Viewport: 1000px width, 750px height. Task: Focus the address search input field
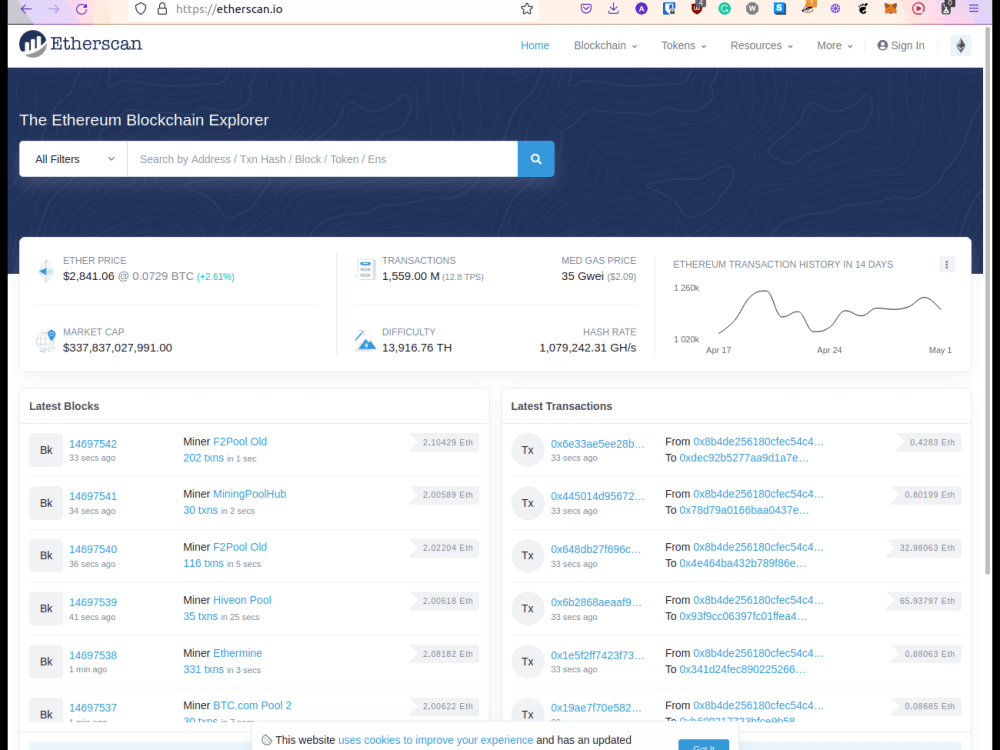[x=323, y=159]
